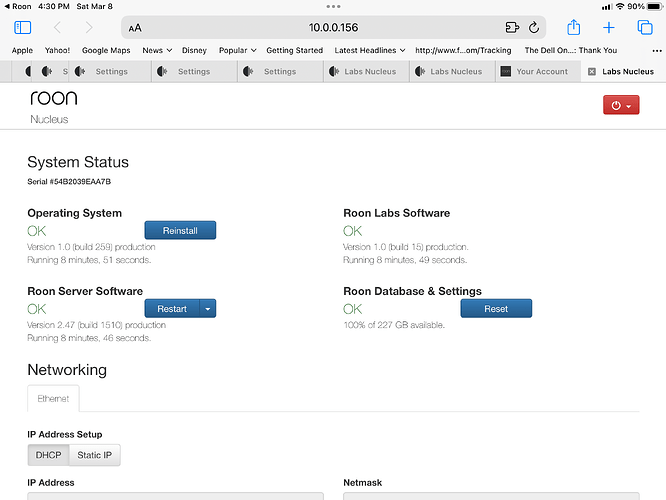The height and width of the screenshot is (500, 666).
Task: Return to Roon app via back link
Action: point(18,6)
